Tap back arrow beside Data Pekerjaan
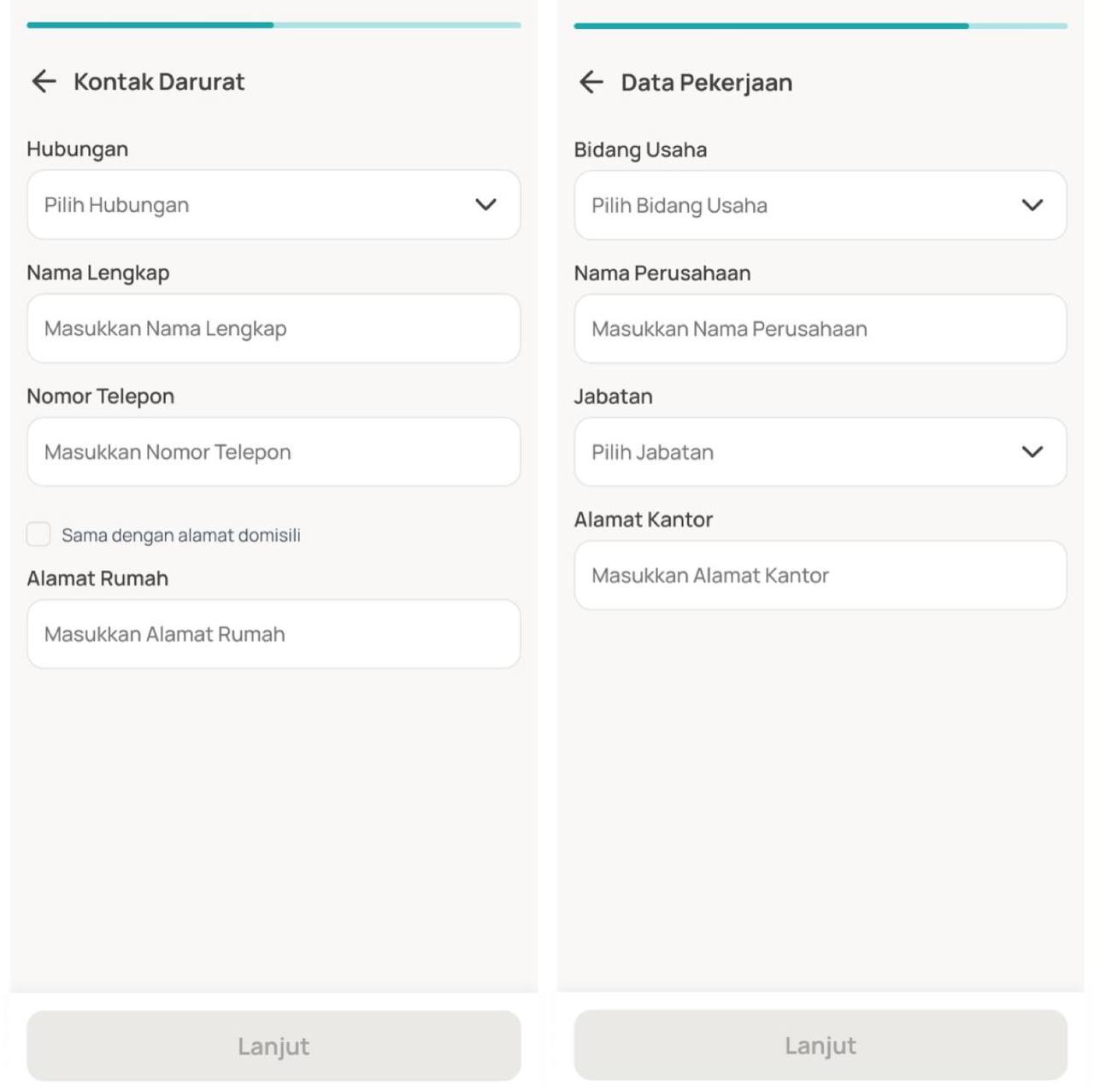Viewport: 1094px width, 1092px height. 591,82
